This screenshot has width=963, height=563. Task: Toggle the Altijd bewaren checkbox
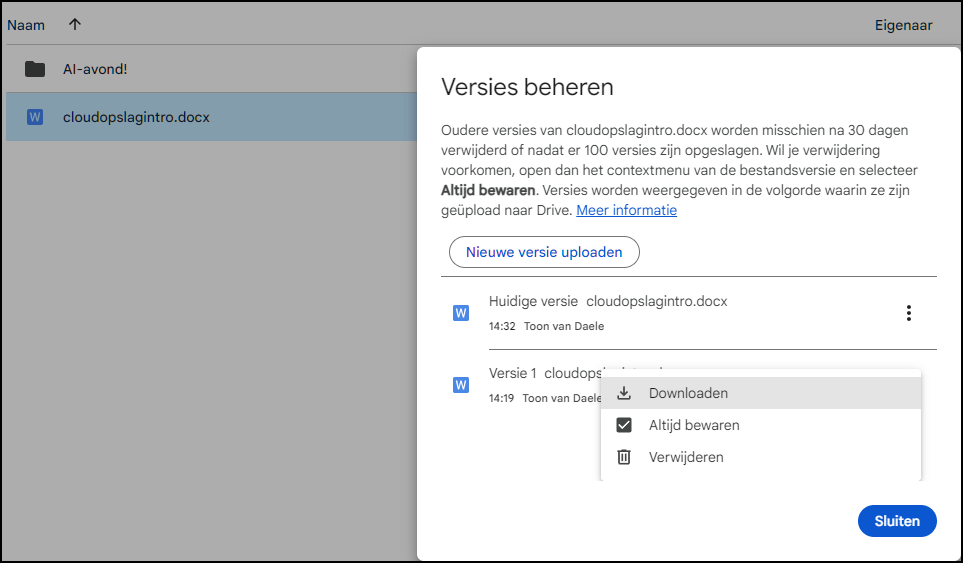(624, 425)
